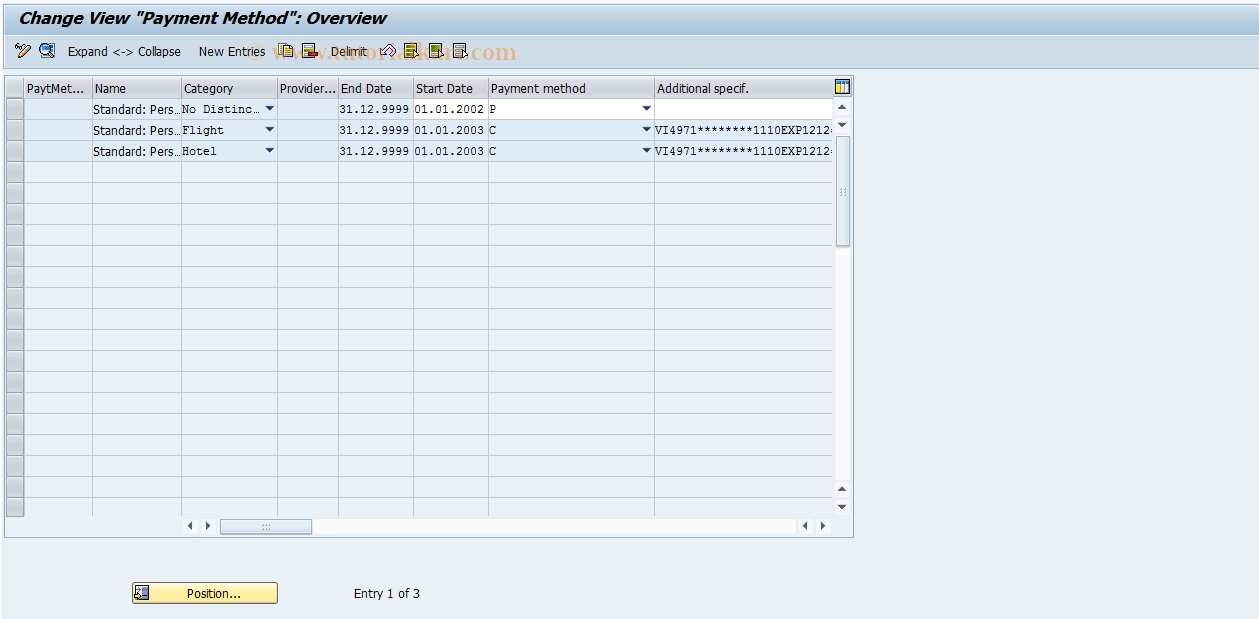Click the vertical scrollbar thumb
The width and height of the screenshot is (1259, 619).
pyautogui.click(x=842, y=191)
